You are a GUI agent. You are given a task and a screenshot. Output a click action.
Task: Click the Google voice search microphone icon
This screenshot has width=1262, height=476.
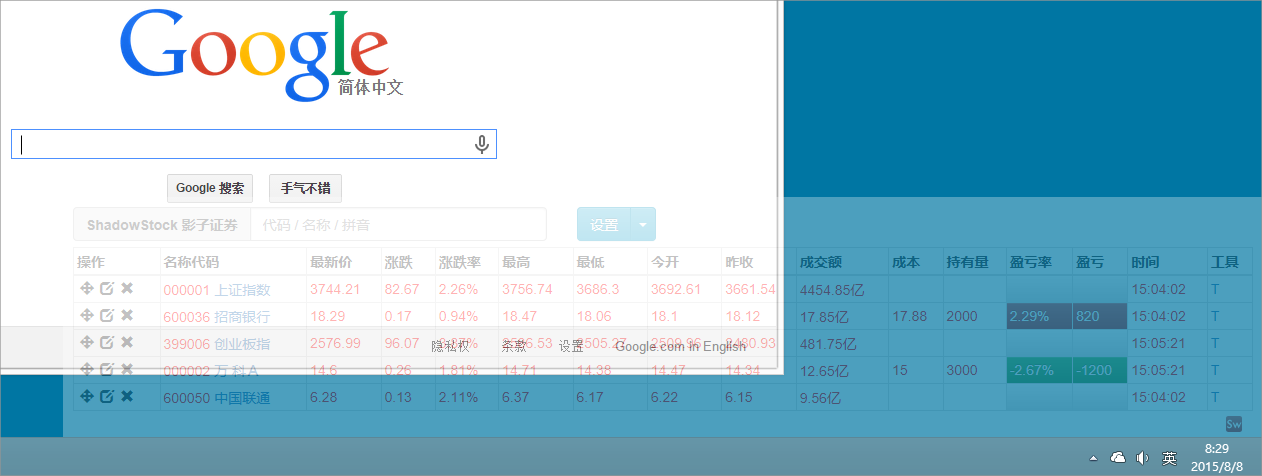pyautogui.click(x=482, y=145)
